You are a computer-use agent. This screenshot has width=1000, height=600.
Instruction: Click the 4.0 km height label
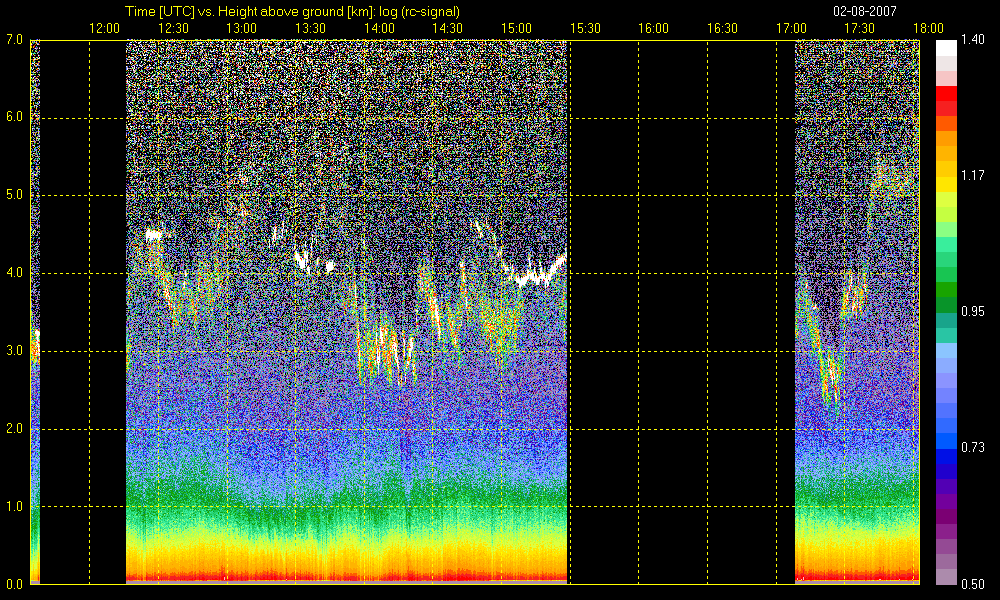[14, 273]
